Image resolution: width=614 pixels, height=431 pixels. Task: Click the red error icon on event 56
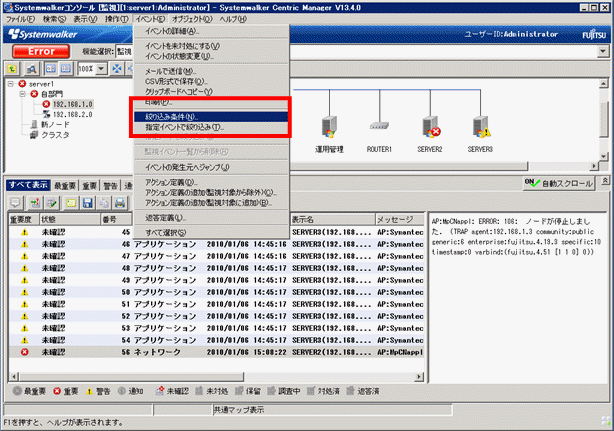[x=25, y=352]
